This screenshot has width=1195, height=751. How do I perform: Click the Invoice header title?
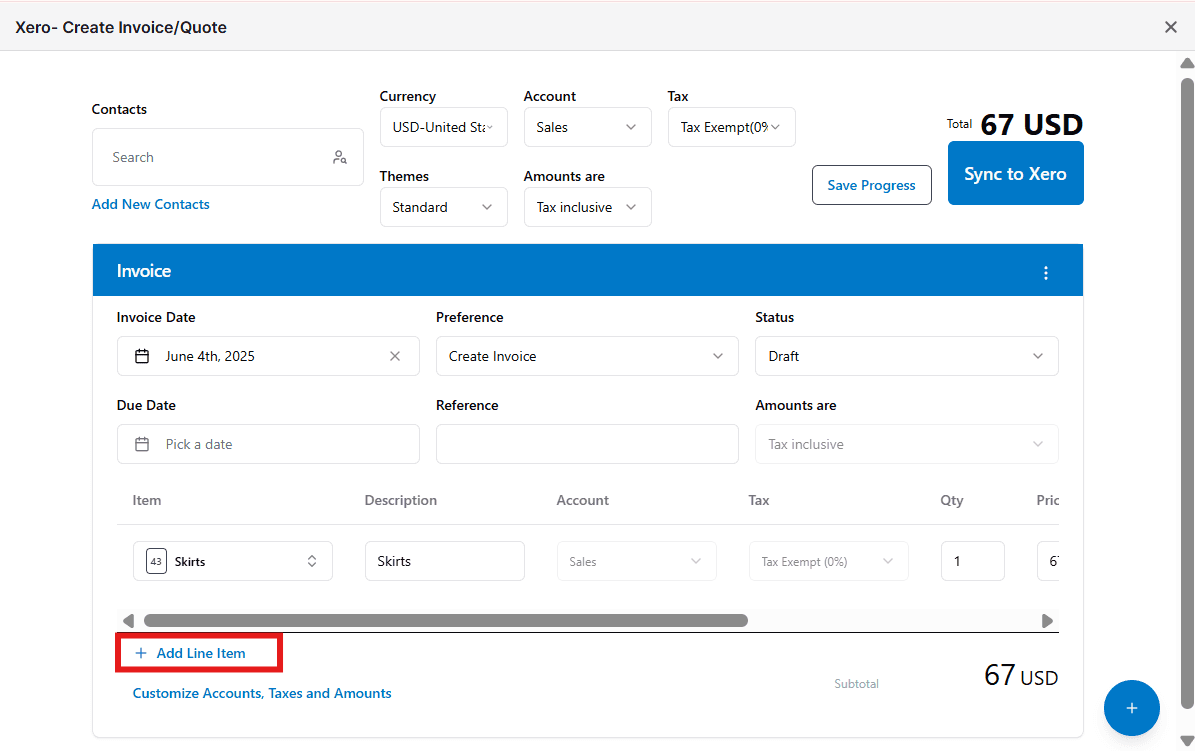143,271
